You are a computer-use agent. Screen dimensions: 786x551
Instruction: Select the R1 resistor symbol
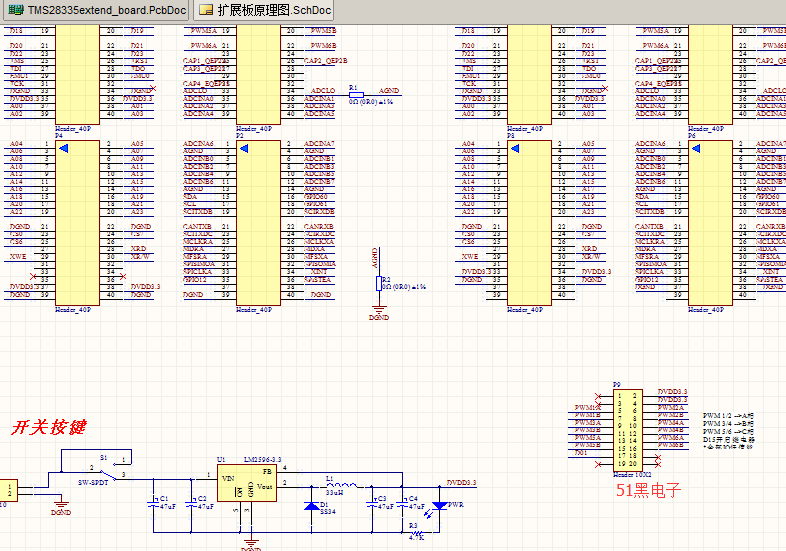click(356, 95)
